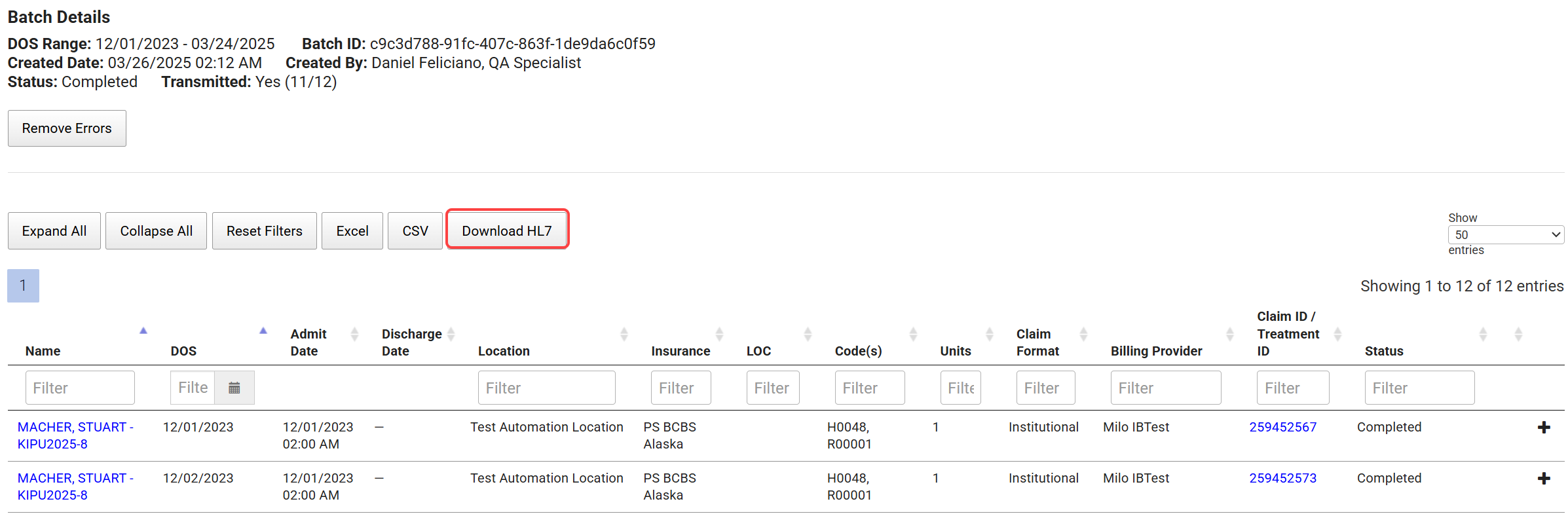Click the calendar icon in DOS filter
Viewport: 1568px width, 514px height.
pyautogui.click(x=234, y=388)
